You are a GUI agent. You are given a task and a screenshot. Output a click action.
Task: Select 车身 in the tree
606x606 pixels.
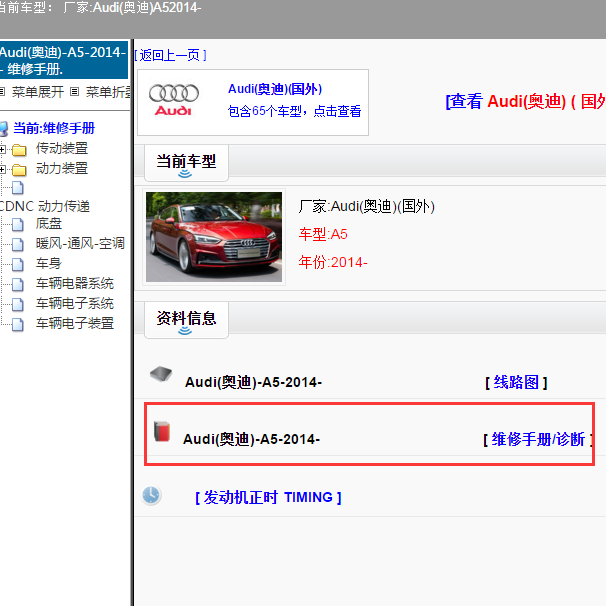pos(49,264)
